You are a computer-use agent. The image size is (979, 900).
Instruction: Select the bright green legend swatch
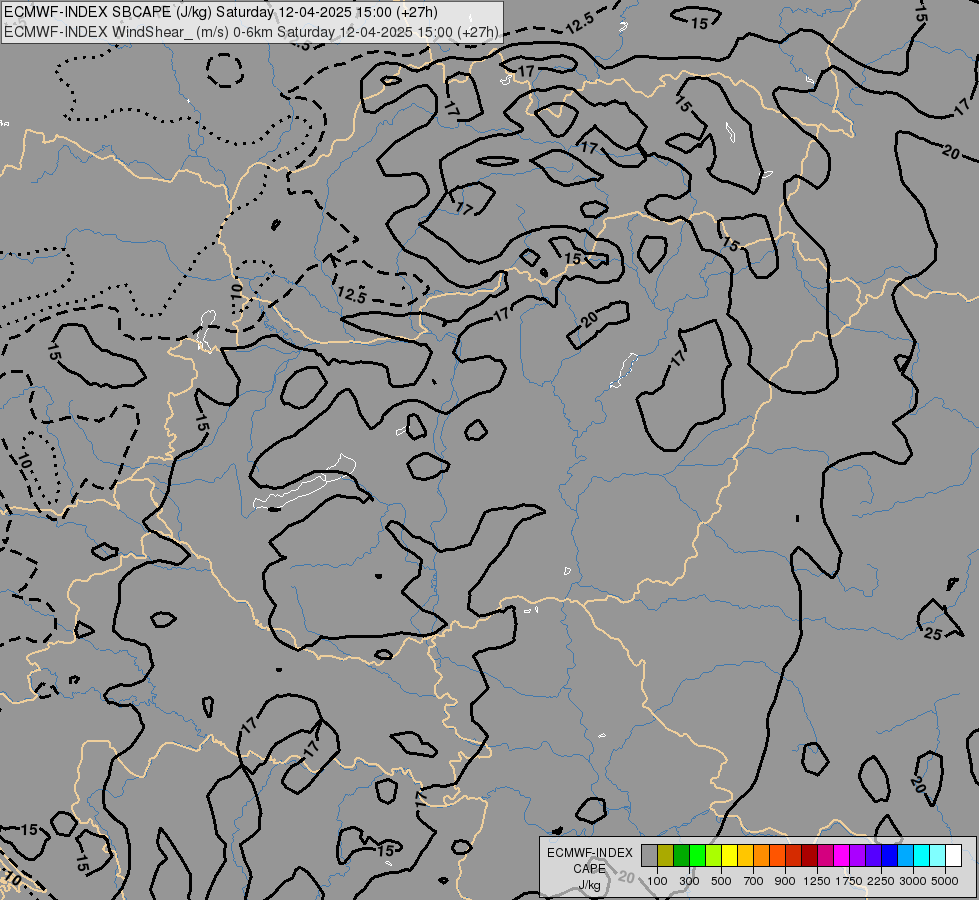coord(697,855)
